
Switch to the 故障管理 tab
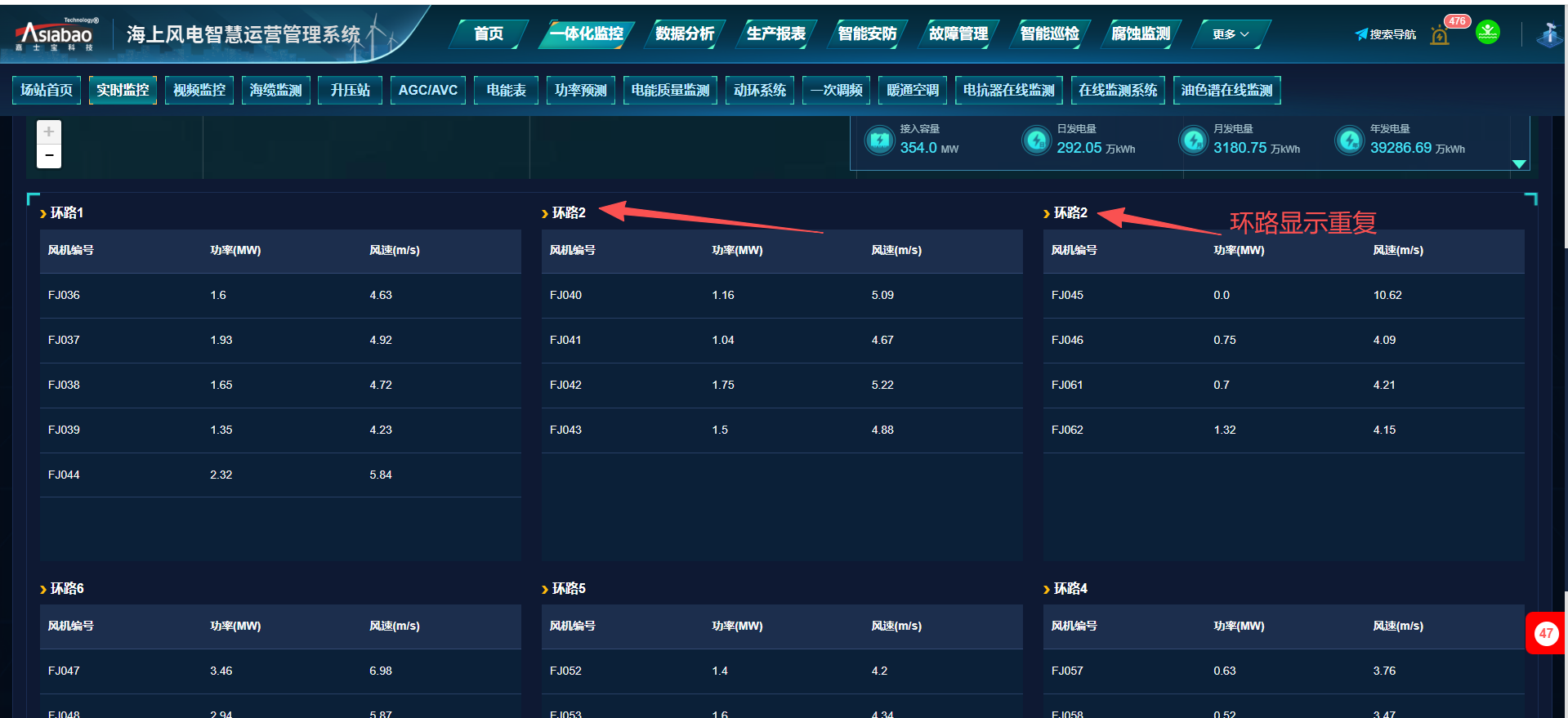click(x=958, y=33)
